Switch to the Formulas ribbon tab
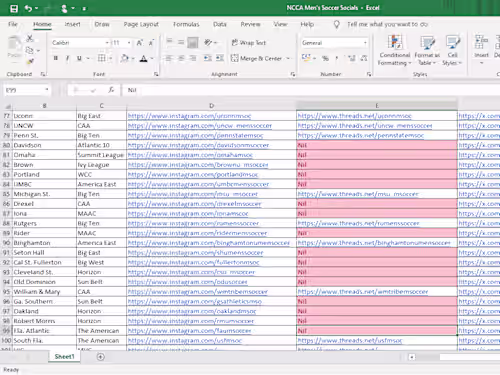 pos(186,24)
